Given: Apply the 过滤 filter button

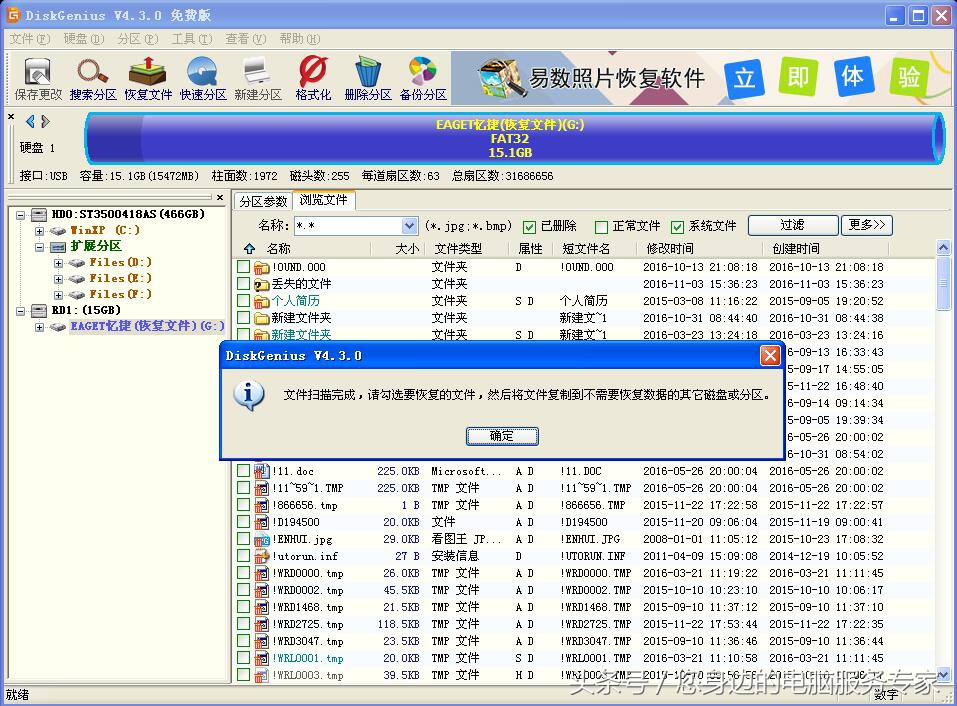Looking at the screenshot, I should [791, 225].
